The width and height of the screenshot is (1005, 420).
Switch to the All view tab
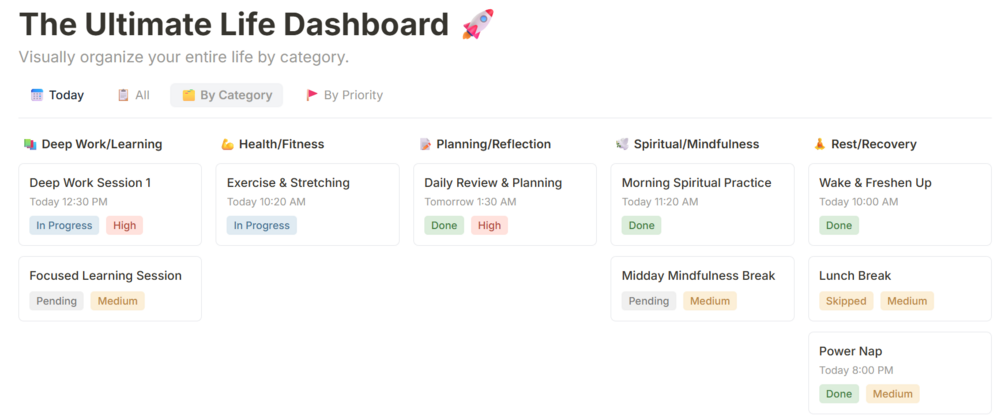(x=133, y=95)
